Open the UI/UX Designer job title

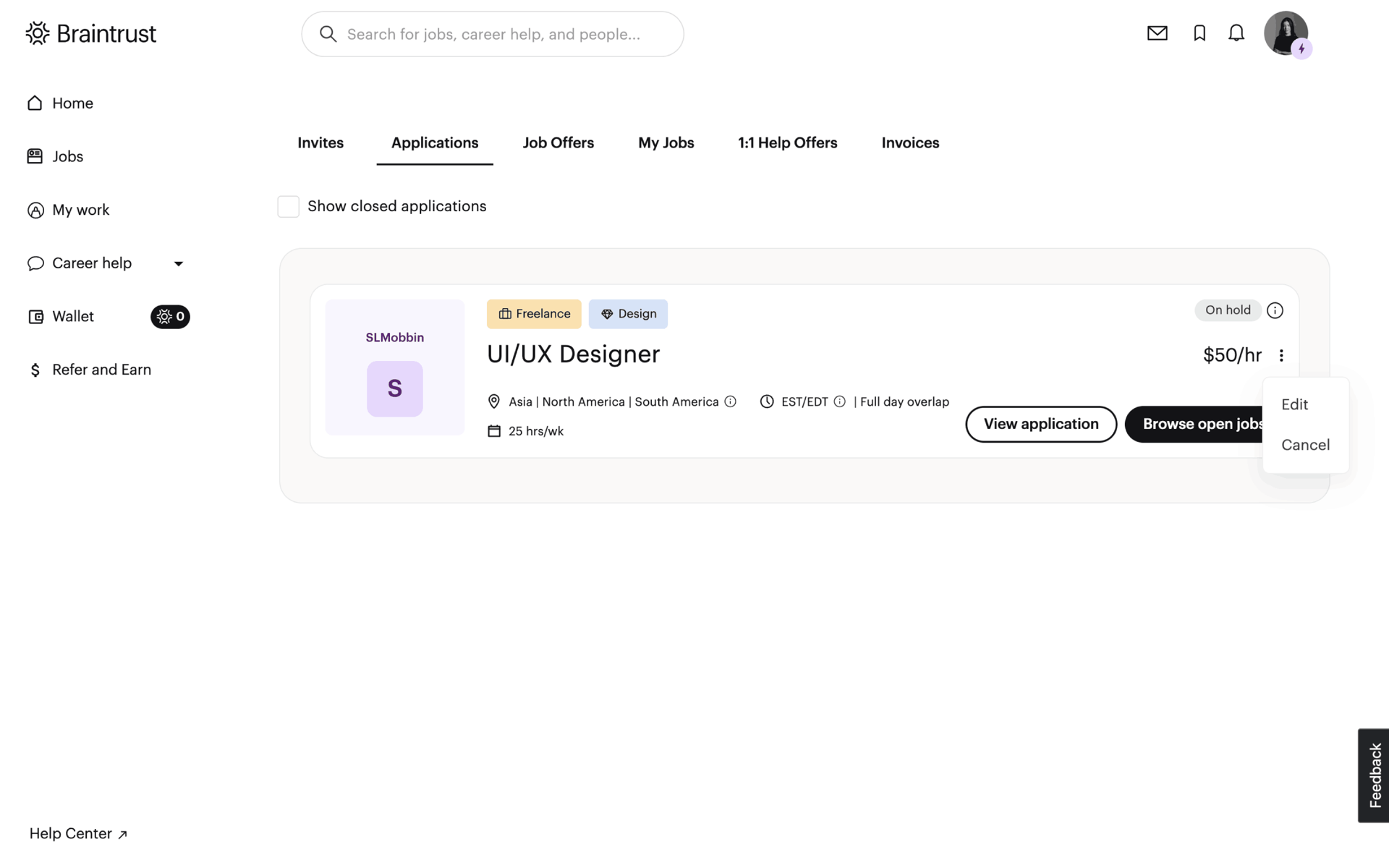(x=573, y=354)
